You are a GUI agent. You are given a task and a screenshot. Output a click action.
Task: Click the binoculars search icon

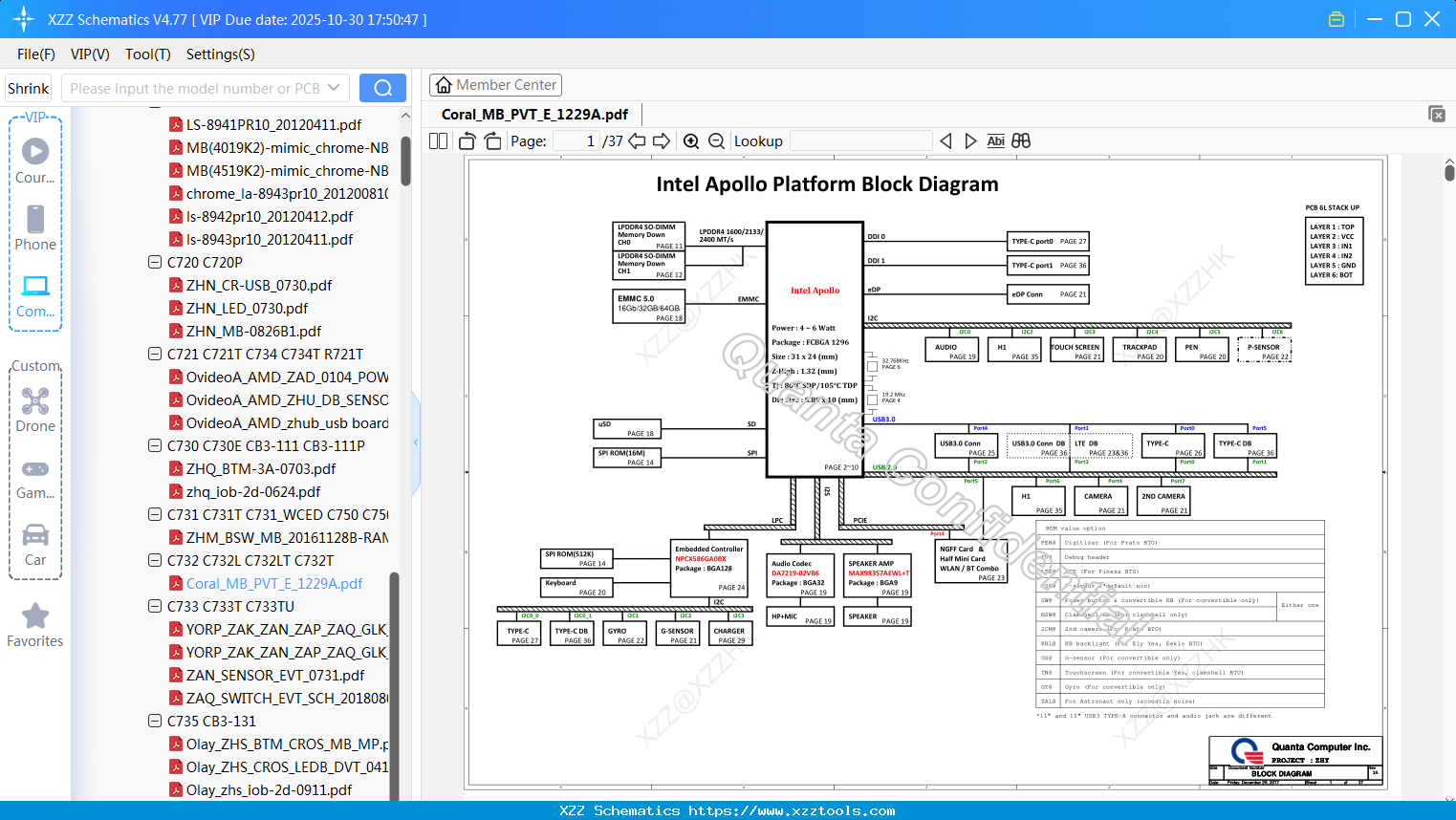pos(1021,141)
